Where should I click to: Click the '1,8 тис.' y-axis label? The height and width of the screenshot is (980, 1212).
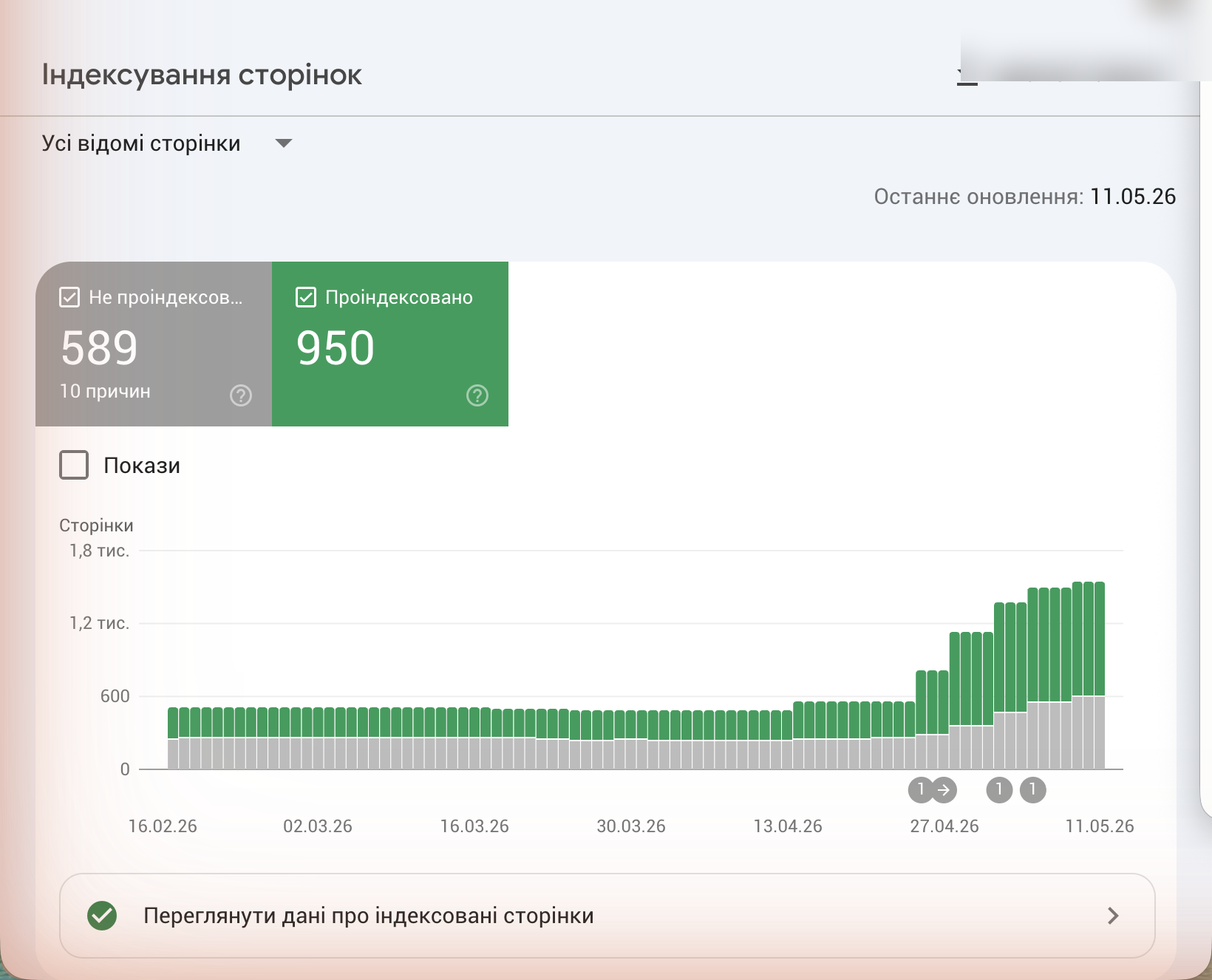[99, 551]
